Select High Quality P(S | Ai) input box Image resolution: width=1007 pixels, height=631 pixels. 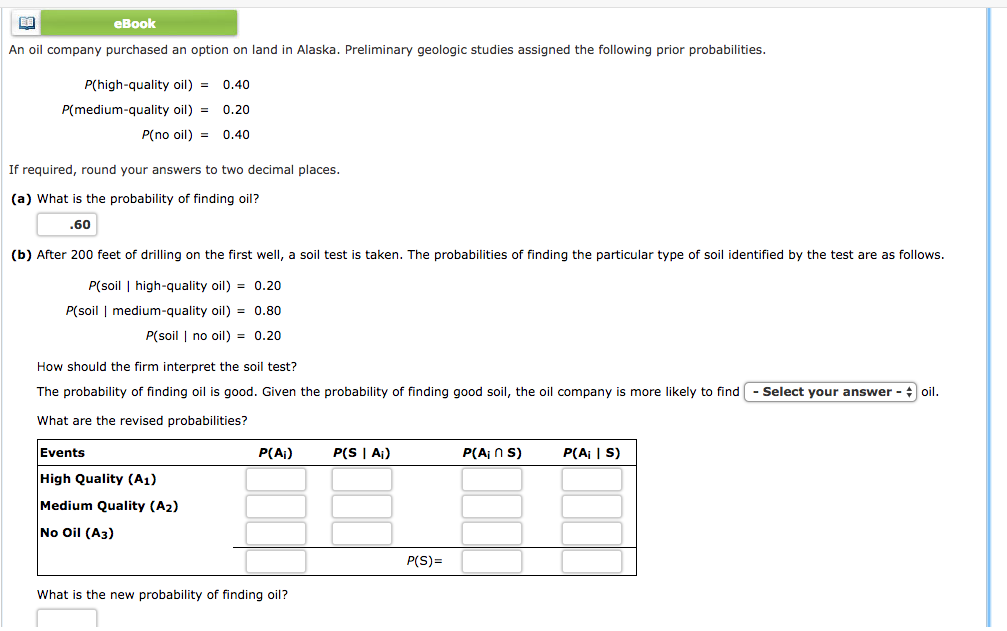point(362,480)
